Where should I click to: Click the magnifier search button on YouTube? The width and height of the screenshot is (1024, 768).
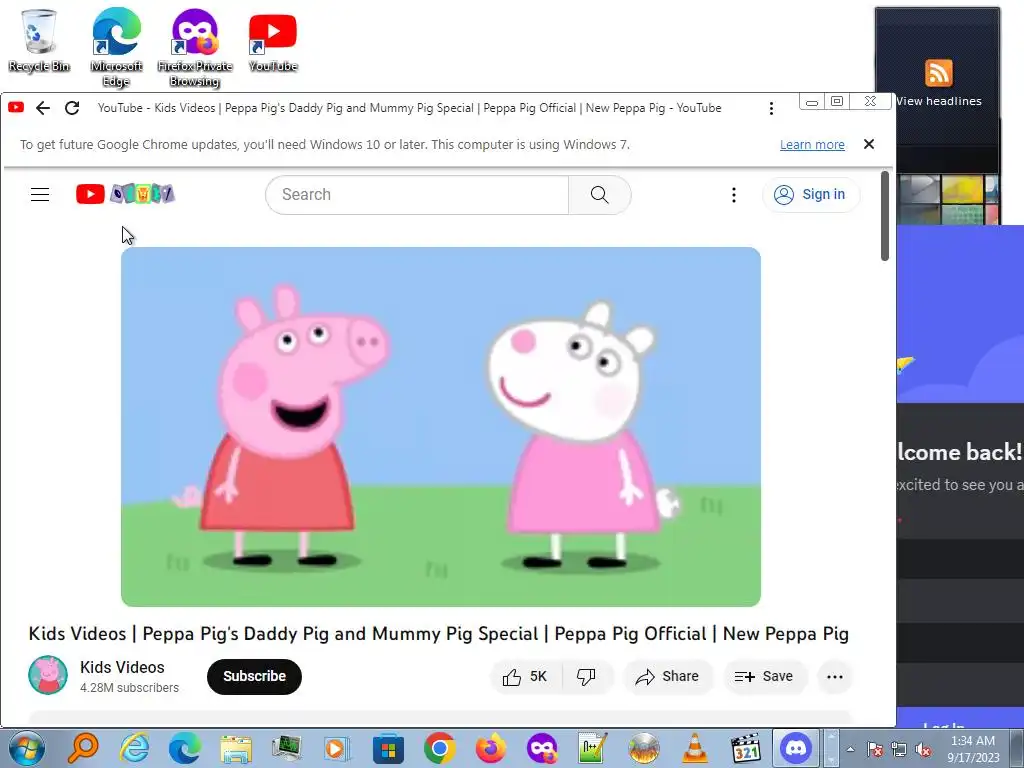pos(600,195)
